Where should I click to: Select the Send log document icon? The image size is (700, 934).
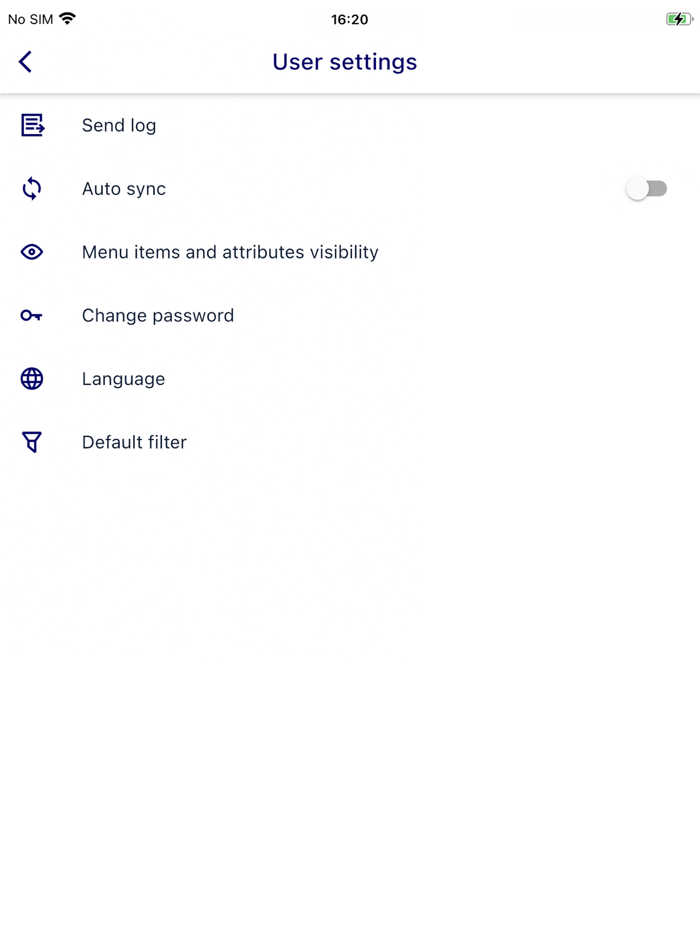(31, 125)
